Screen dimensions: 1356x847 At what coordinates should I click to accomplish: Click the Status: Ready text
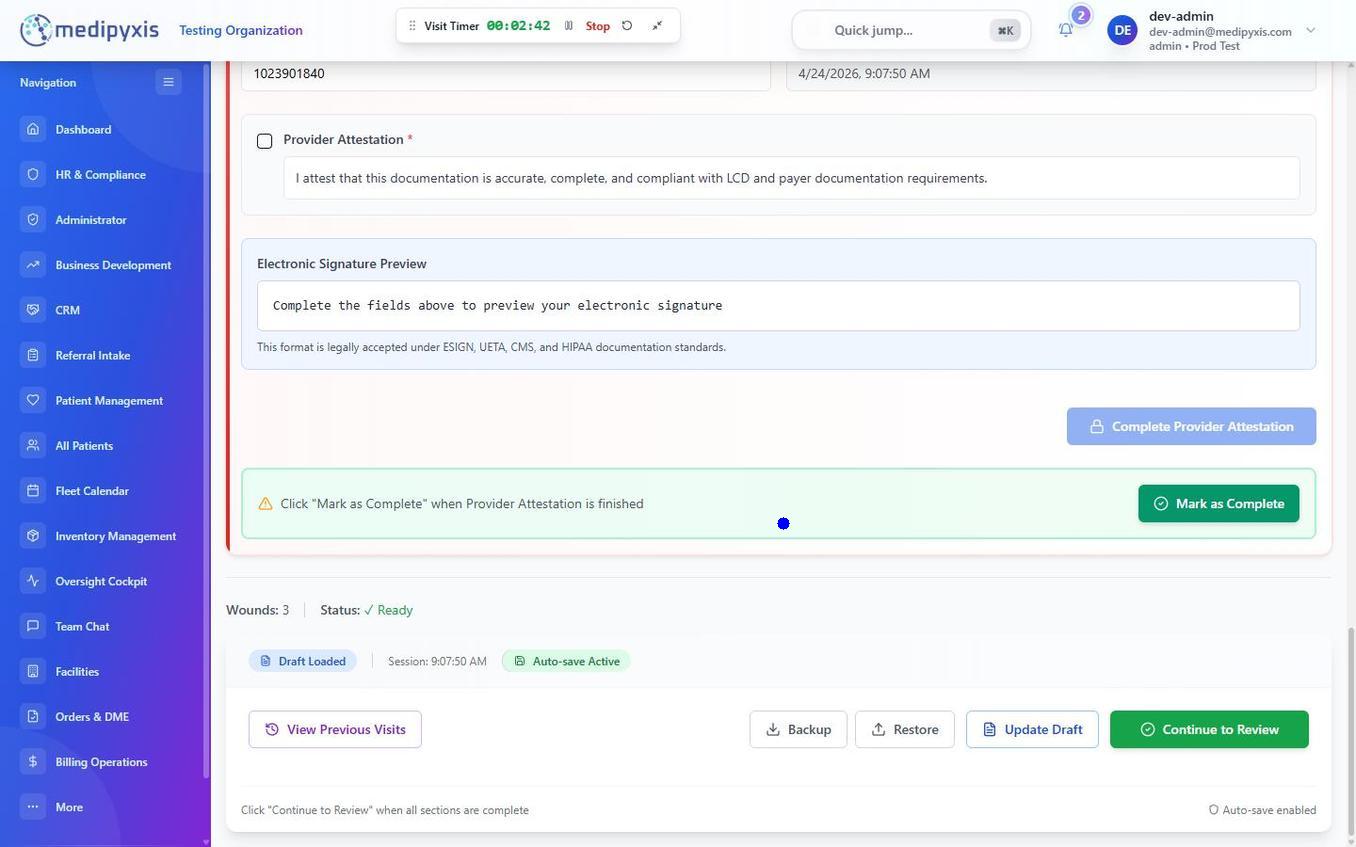(366, 610)
